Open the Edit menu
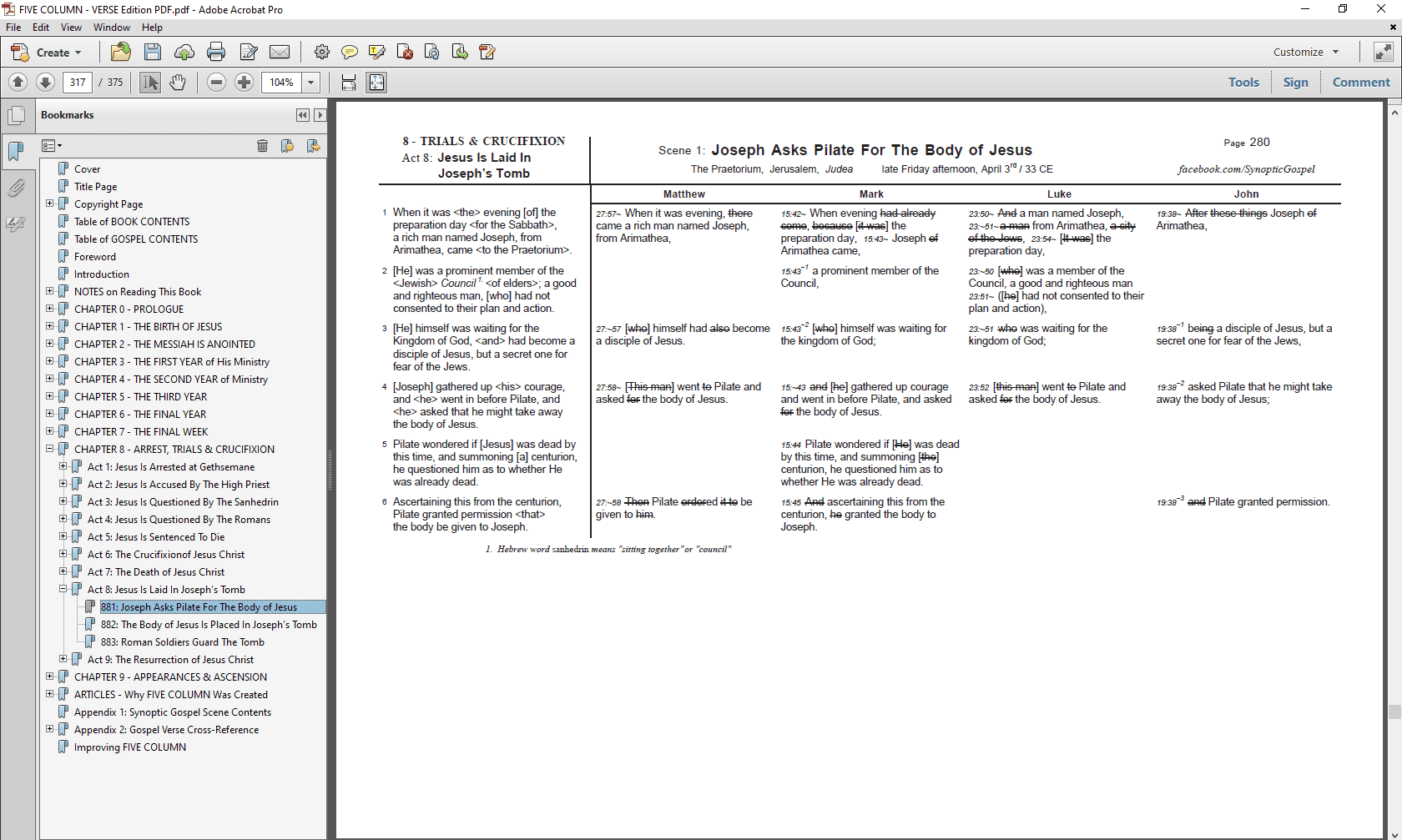Screen dimensions: 1402x840 pos(41,28)
